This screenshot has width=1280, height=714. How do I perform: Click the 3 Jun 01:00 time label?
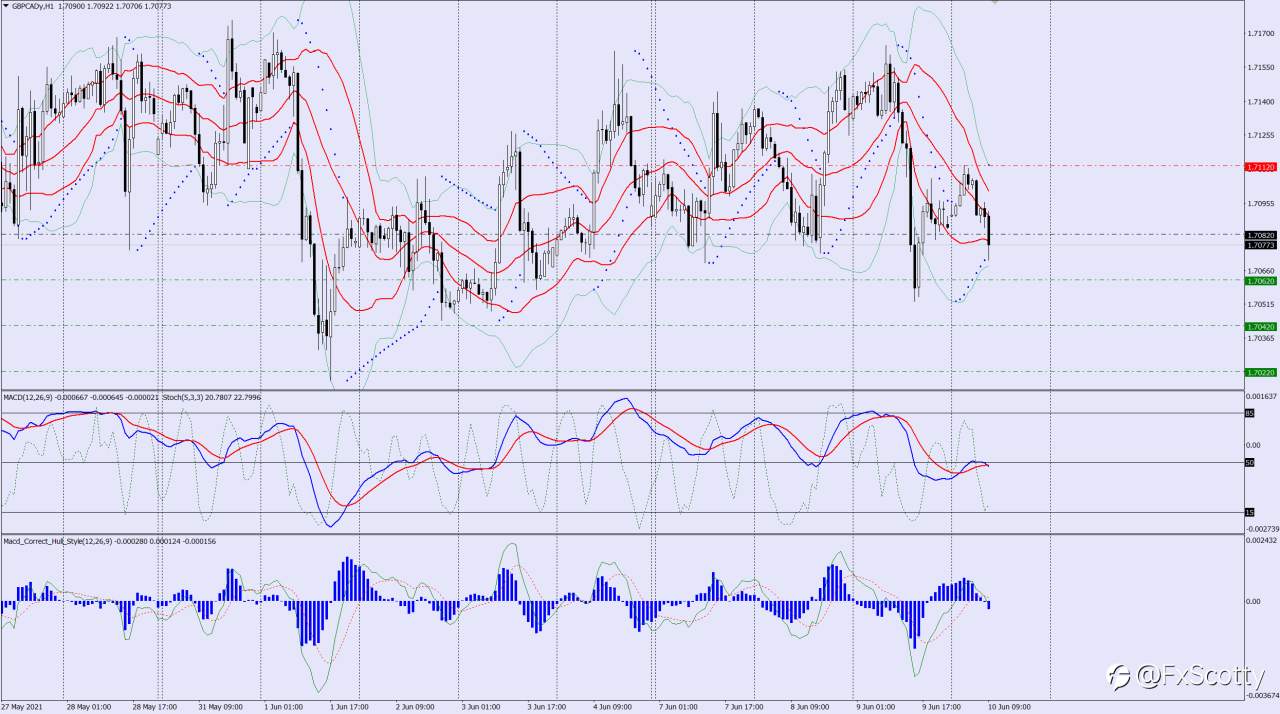click(481, 706)
